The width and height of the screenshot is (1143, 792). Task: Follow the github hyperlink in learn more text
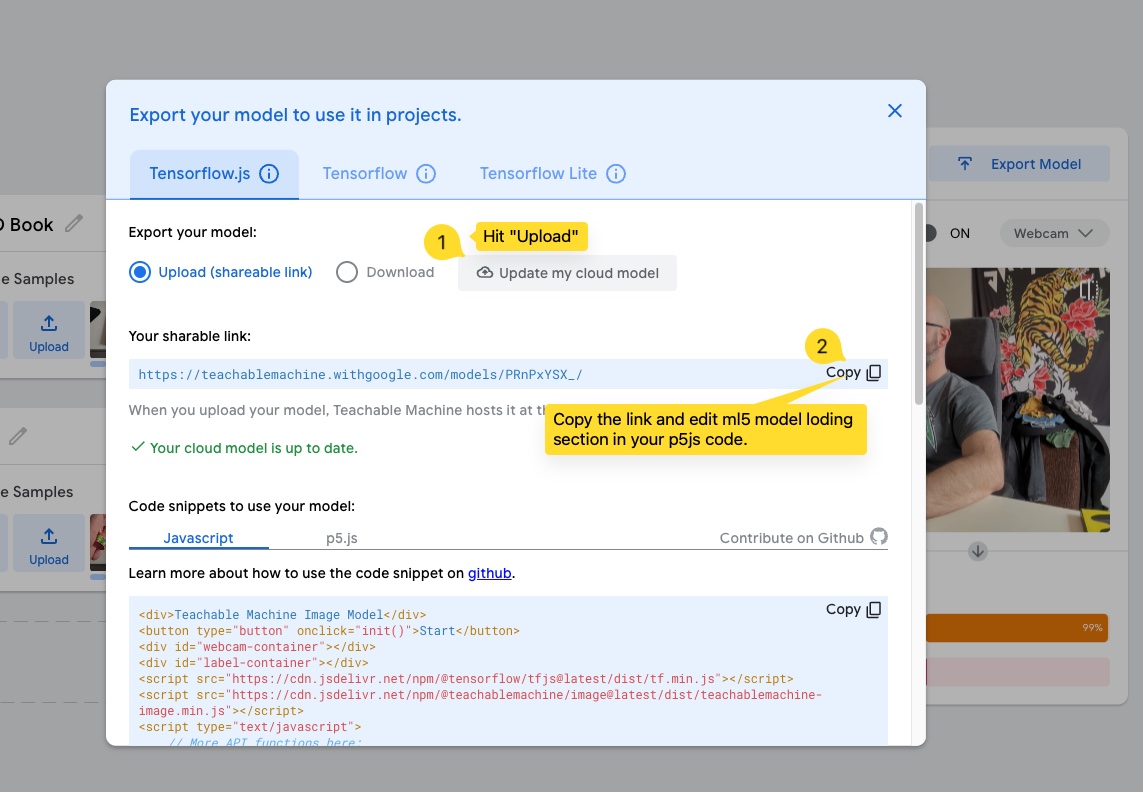489,573
